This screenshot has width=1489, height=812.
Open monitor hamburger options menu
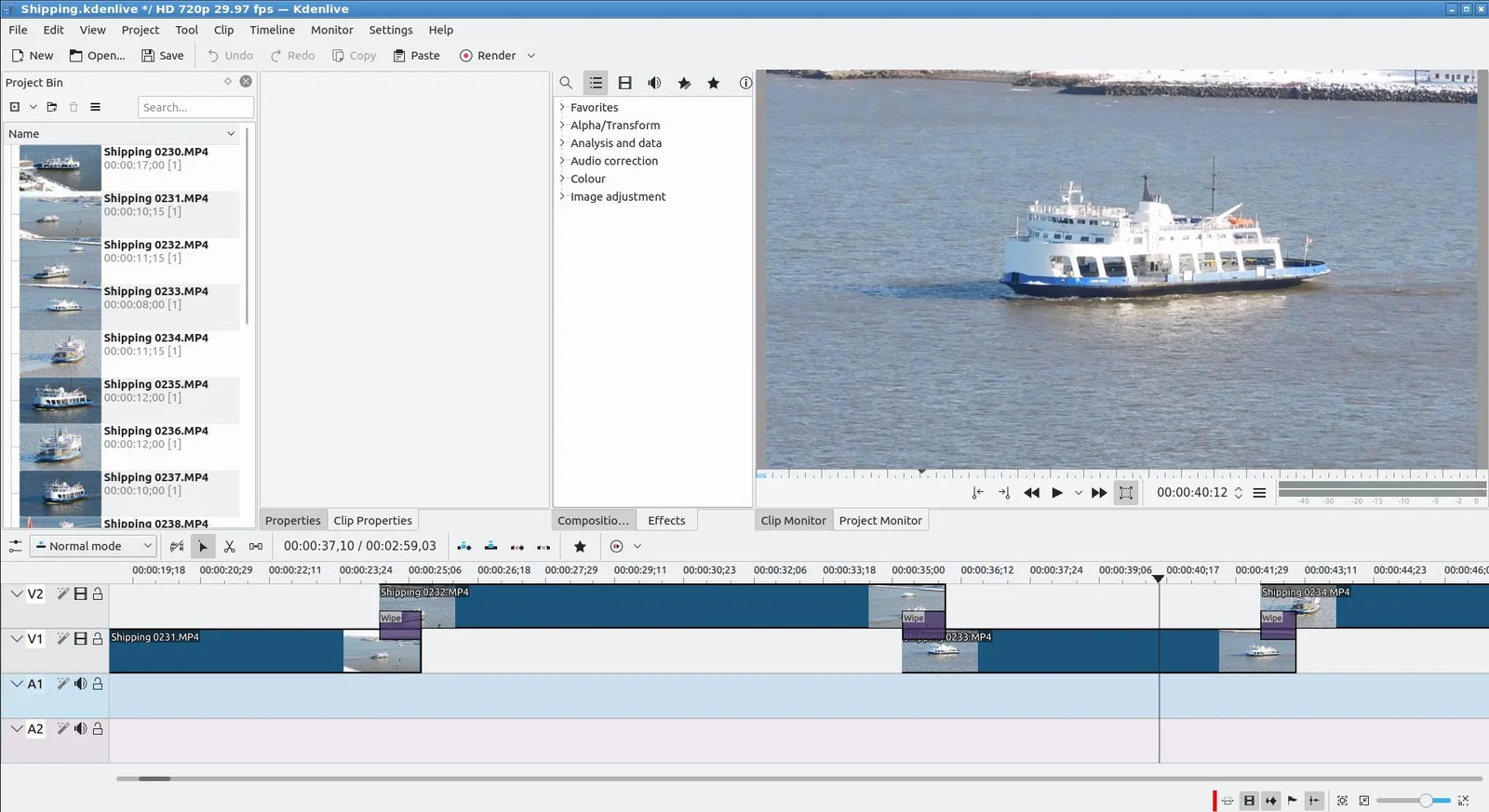coord(1259,493)
